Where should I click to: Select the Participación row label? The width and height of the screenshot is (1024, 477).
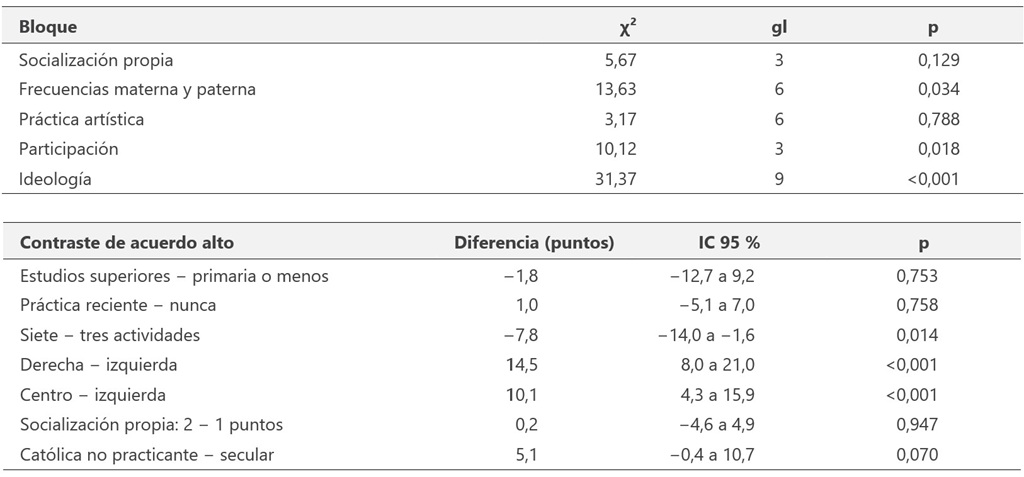pos(69,149)
